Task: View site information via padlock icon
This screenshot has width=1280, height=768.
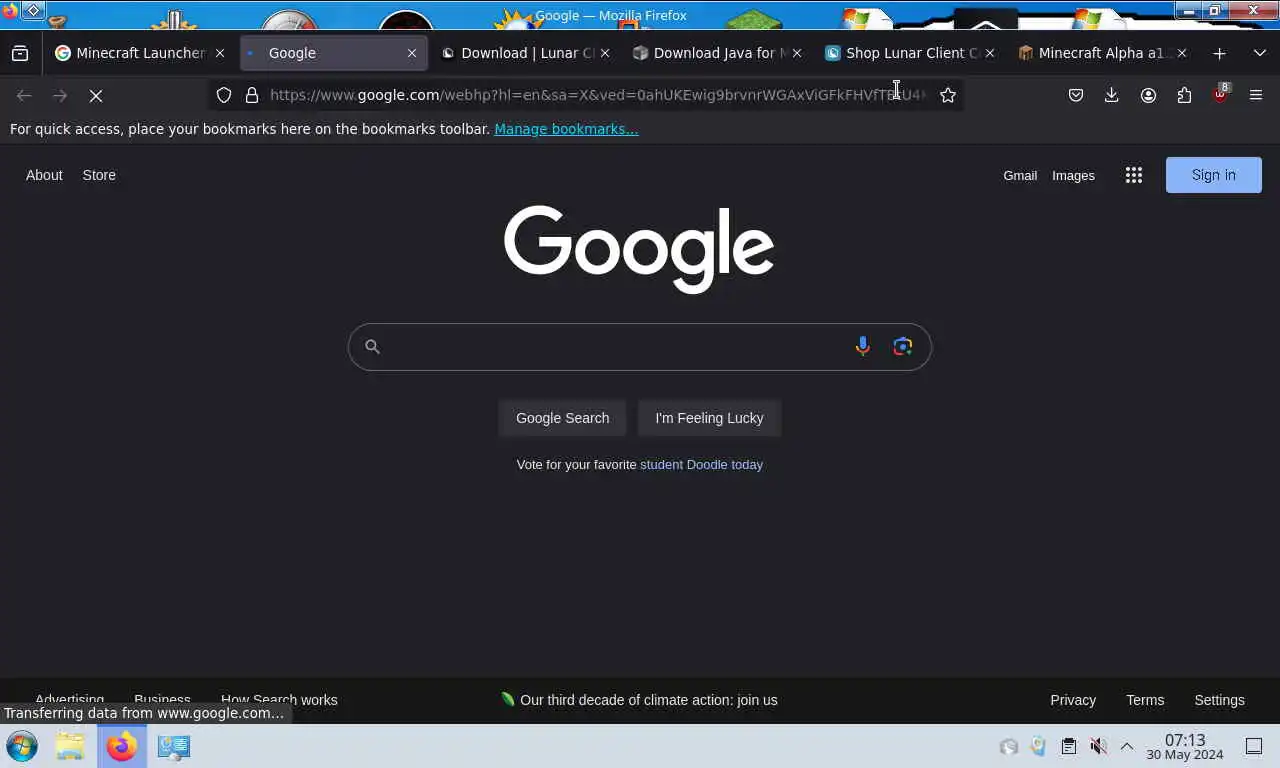Action: point(252,95)
